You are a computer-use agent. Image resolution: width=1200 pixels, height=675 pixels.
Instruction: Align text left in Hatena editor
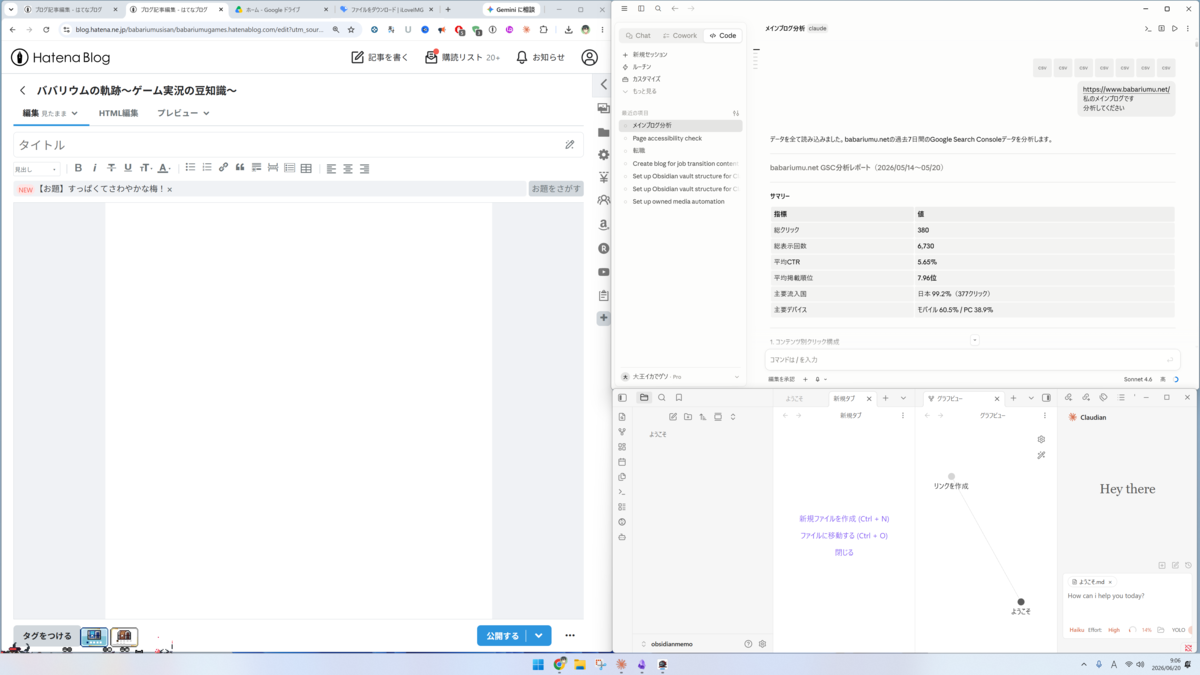pyautogui.click(x=331, y=168)
